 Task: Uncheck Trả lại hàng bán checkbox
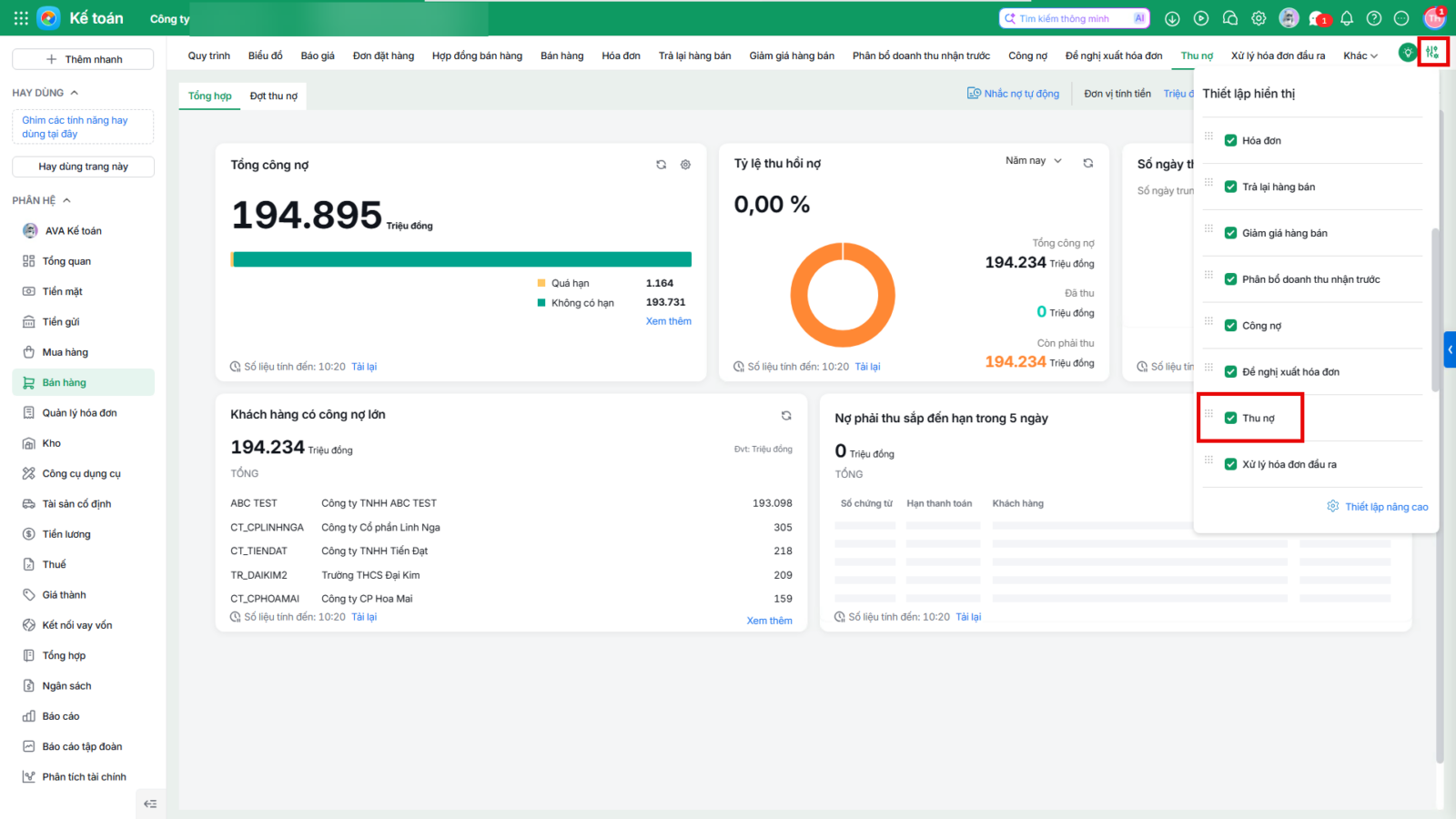coord(1230,187)
